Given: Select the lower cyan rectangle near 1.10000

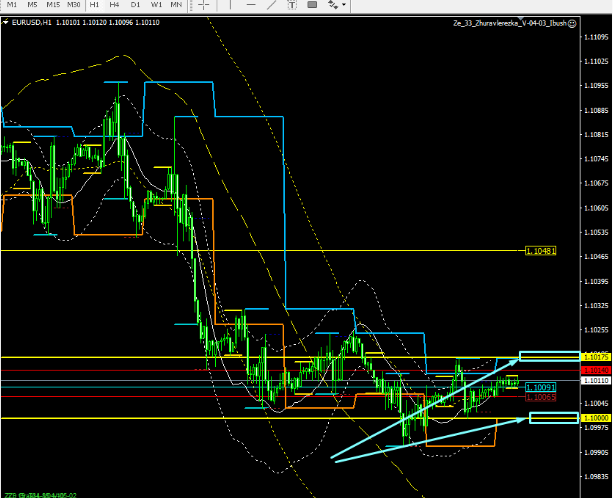Looking at the screenshot, I should [x=553, y=417].
